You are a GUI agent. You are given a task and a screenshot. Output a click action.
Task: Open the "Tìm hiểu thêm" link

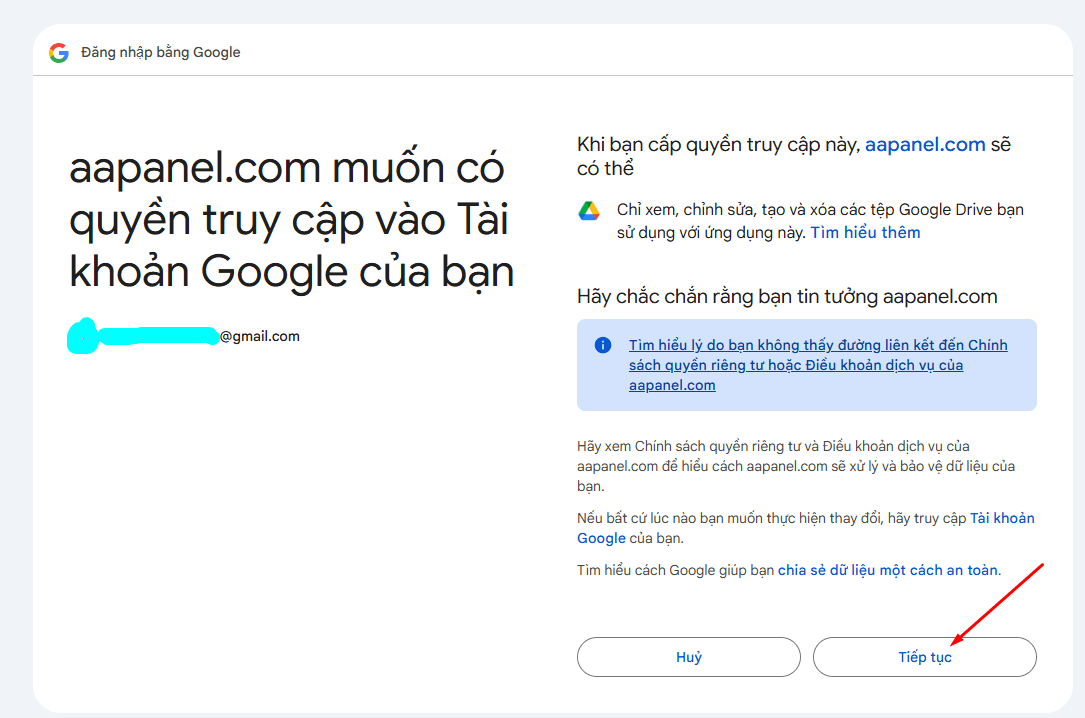click(x=865, y=233)
